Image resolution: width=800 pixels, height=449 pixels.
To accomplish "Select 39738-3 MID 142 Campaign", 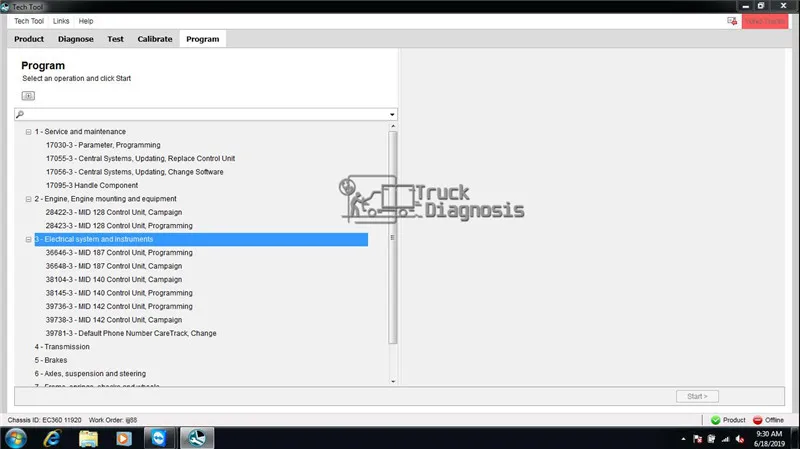I will coord(114,320).
